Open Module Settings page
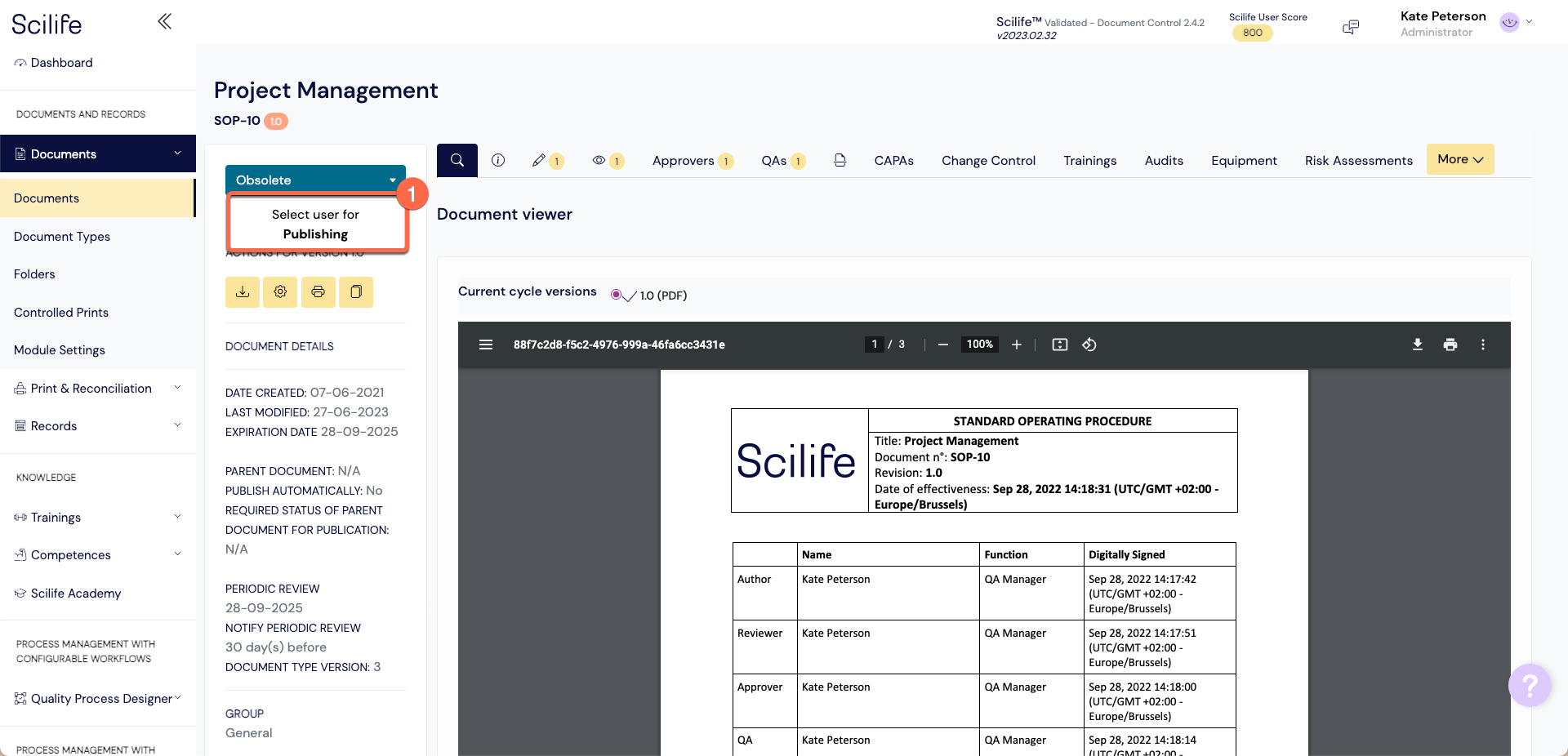This screenshot has height=756, width=1568. [60, 350]
